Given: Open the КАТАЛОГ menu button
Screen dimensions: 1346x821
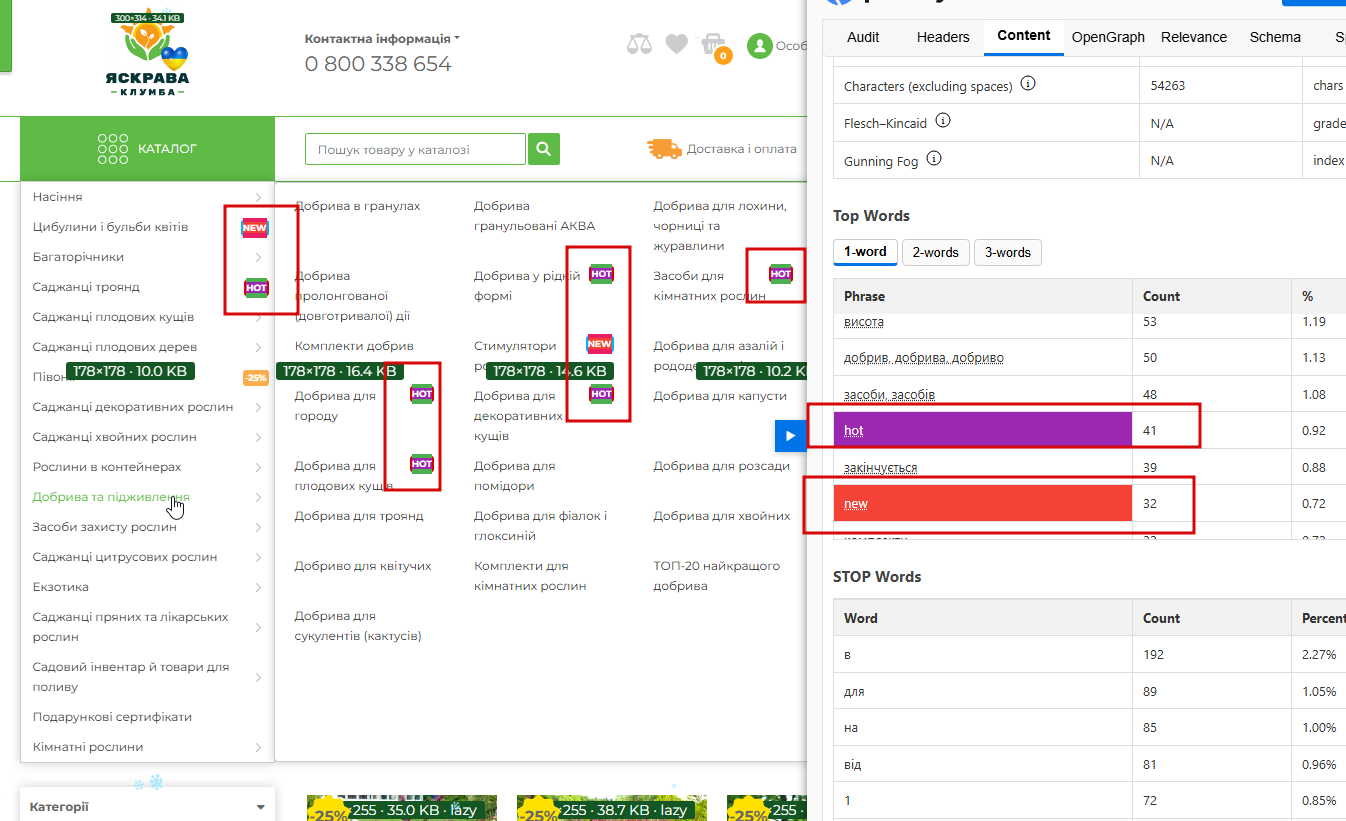Looking at the screenshot, I should click(147, 149).
